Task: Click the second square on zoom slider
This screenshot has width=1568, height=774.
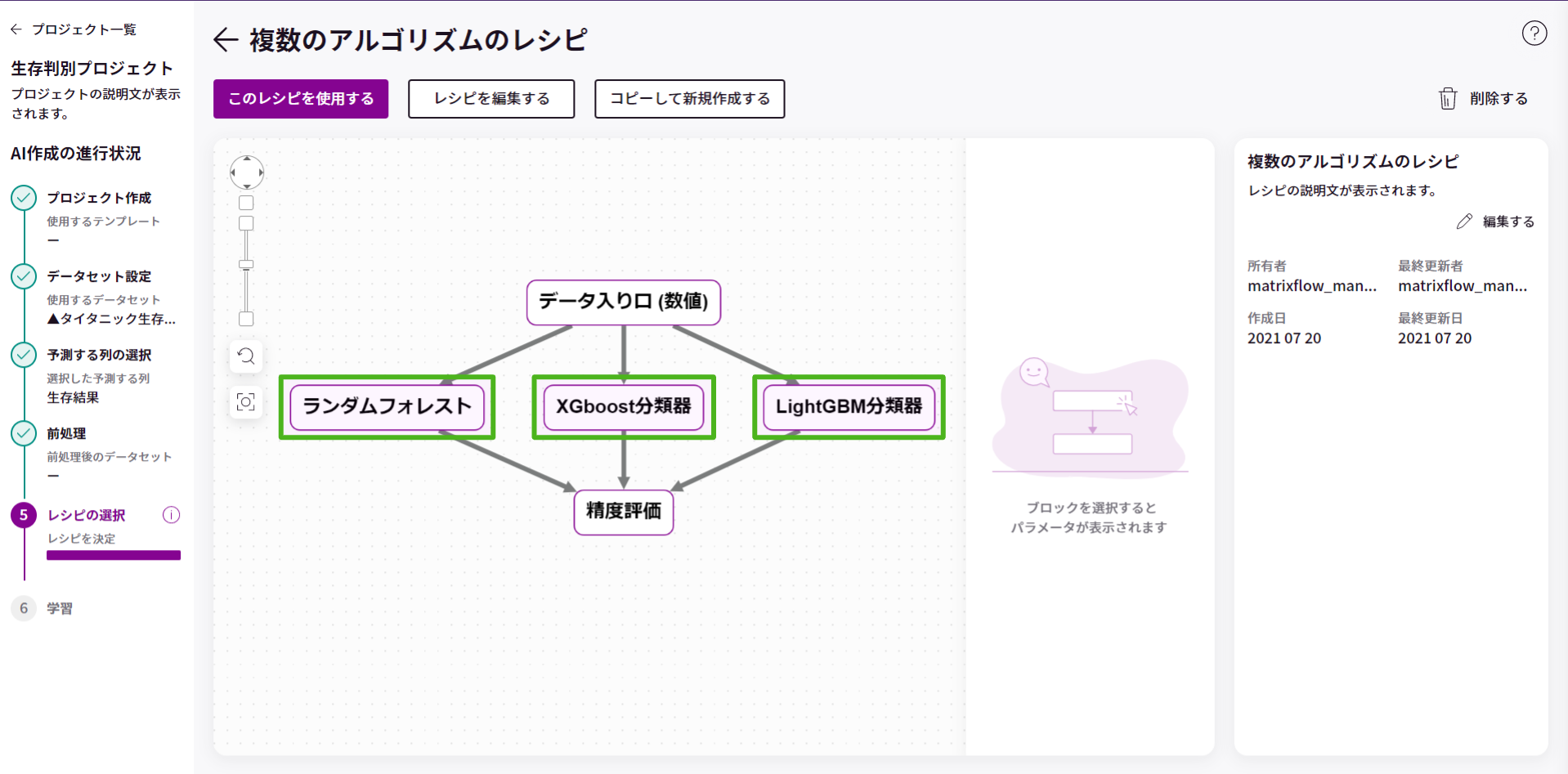Action: coord(246,223)
